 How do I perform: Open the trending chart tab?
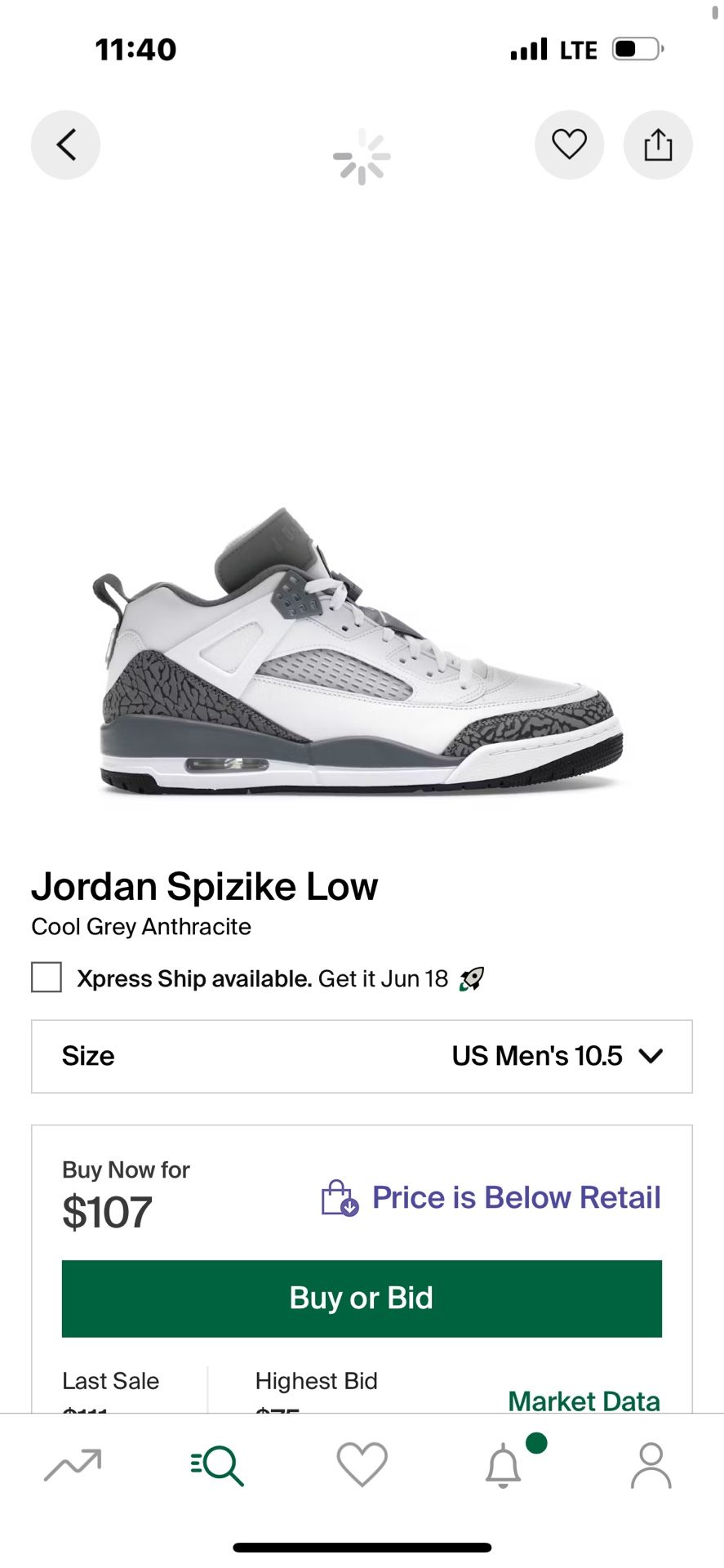tap(73, 1465)
